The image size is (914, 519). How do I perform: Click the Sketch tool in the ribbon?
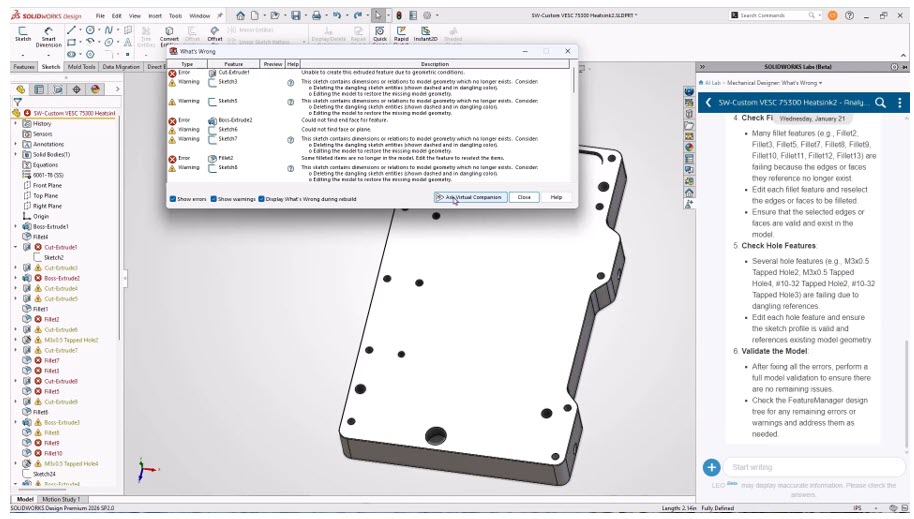(x=23, y=36)
